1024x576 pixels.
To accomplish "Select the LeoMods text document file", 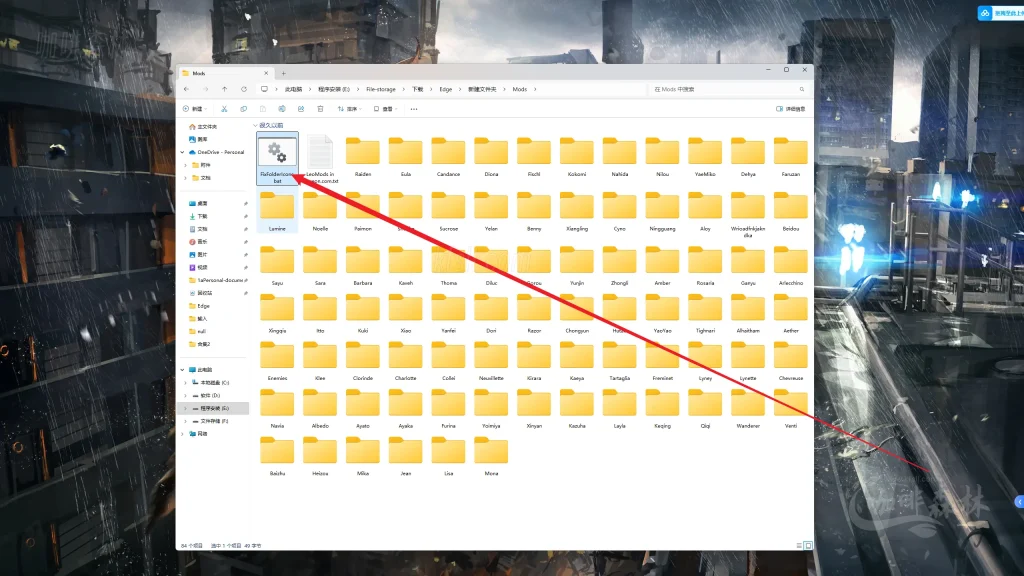I will click(x=320, y=159).
